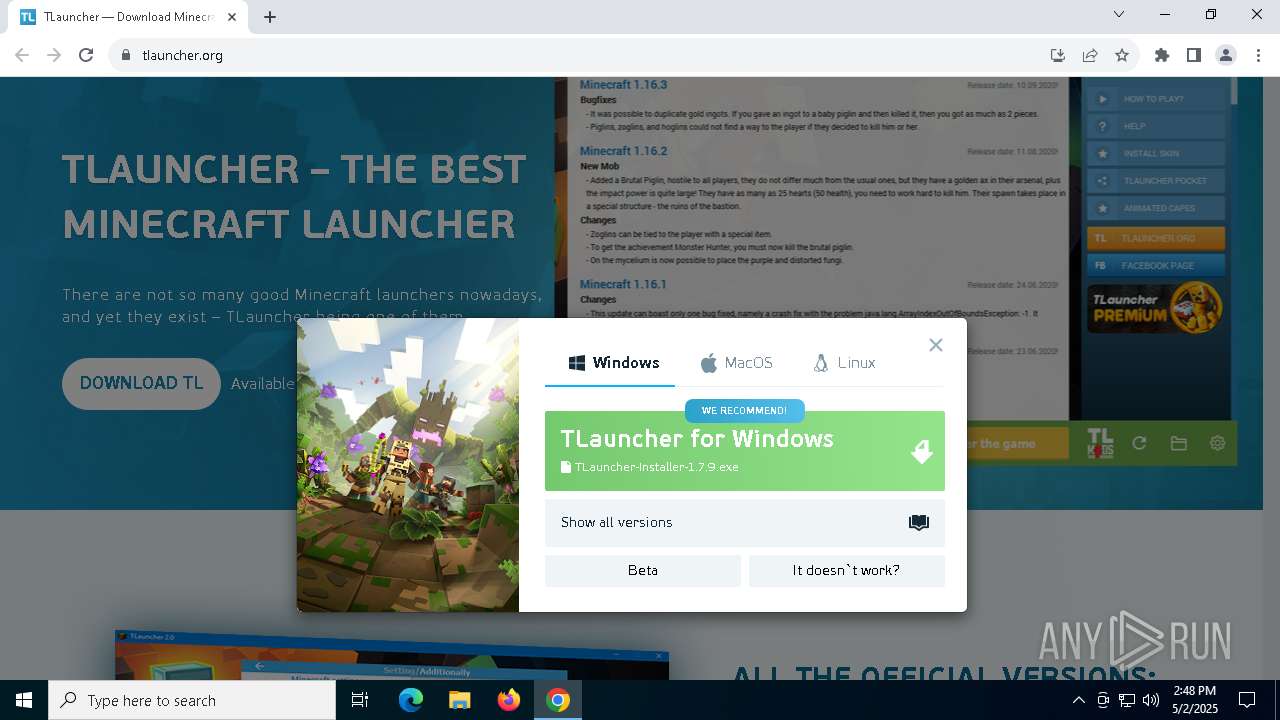Open the network icon in tray
The image size is (1280, 720).
click(1127, 700)
